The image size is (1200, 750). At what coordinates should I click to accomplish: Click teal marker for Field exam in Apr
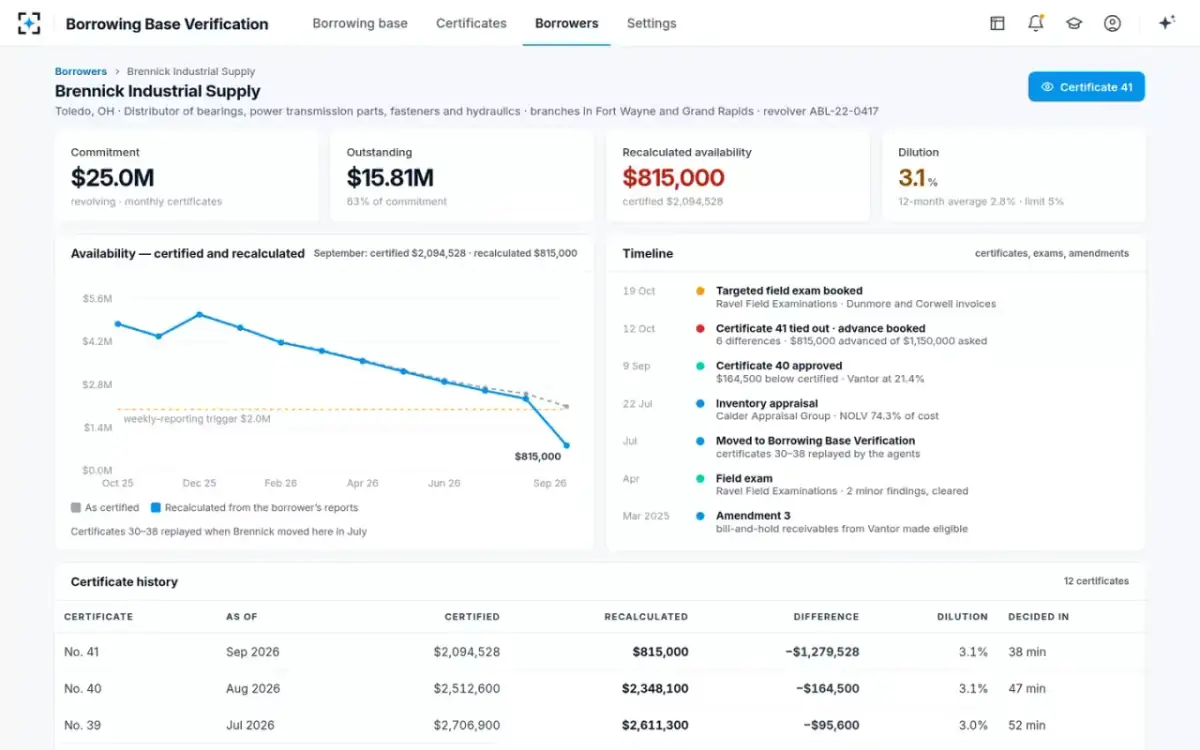pyautogui.click(x=700, y=479)
